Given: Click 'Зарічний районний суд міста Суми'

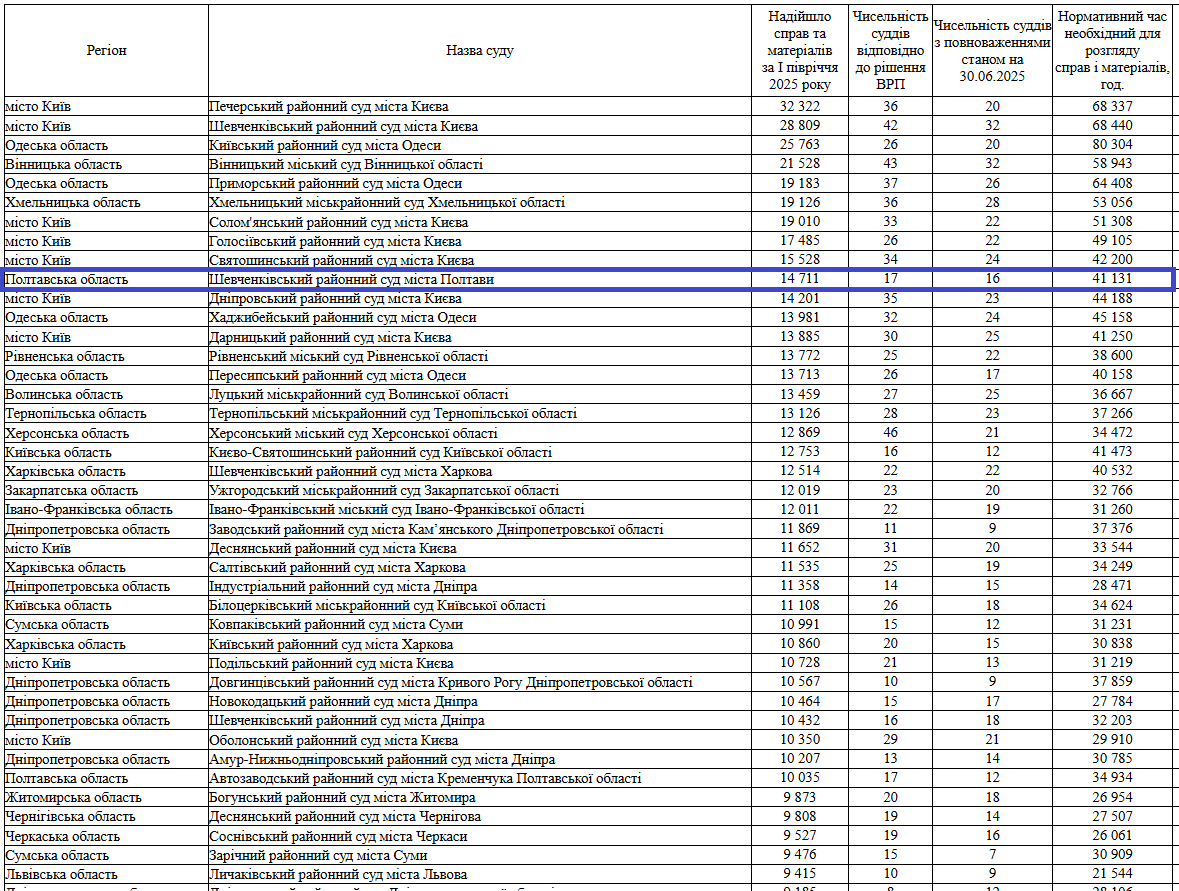Looking at the screenshot, I should pyautogui.click(x=318, y=855).
